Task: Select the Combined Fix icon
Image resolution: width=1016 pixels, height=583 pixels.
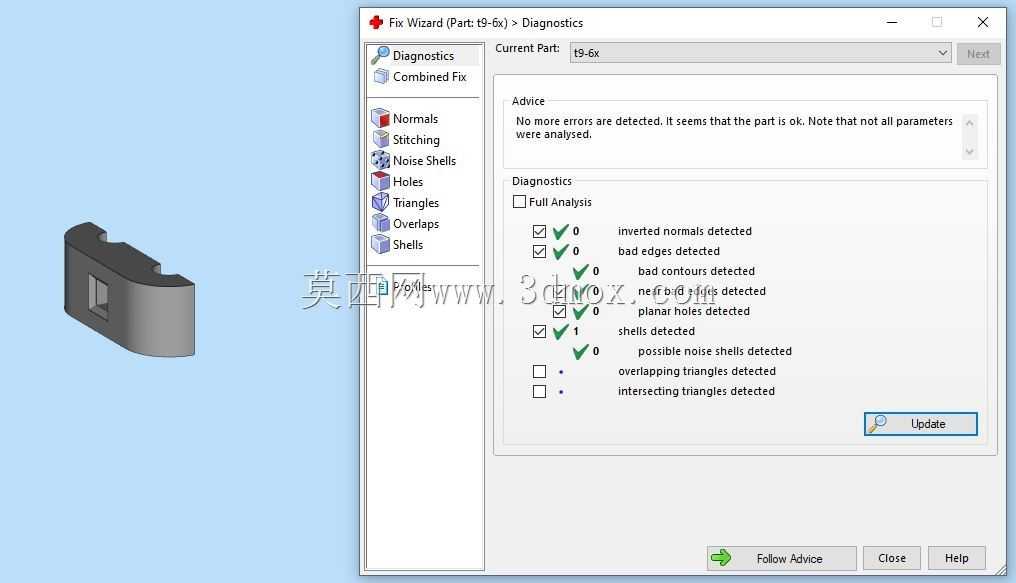Action: pyautogui.click(x=381, y=76)
